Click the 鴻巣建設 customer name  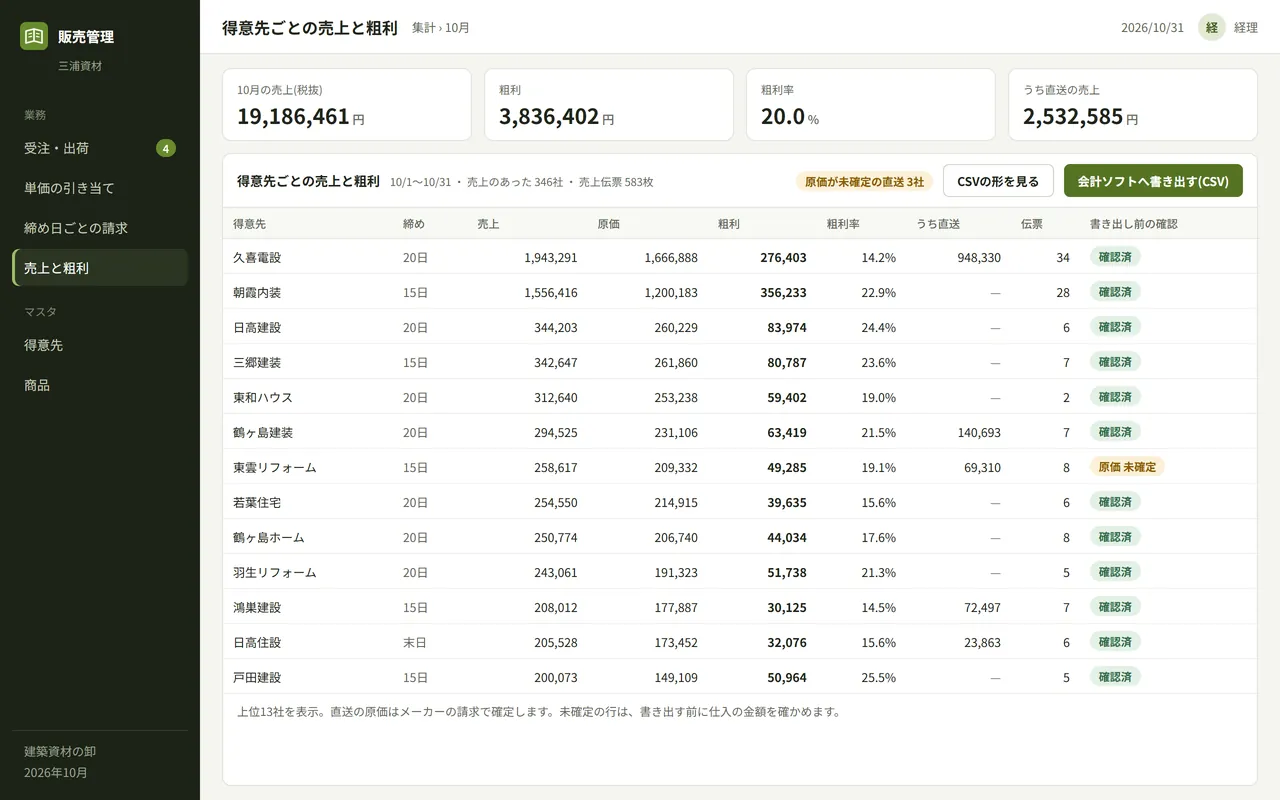point(257,607)
